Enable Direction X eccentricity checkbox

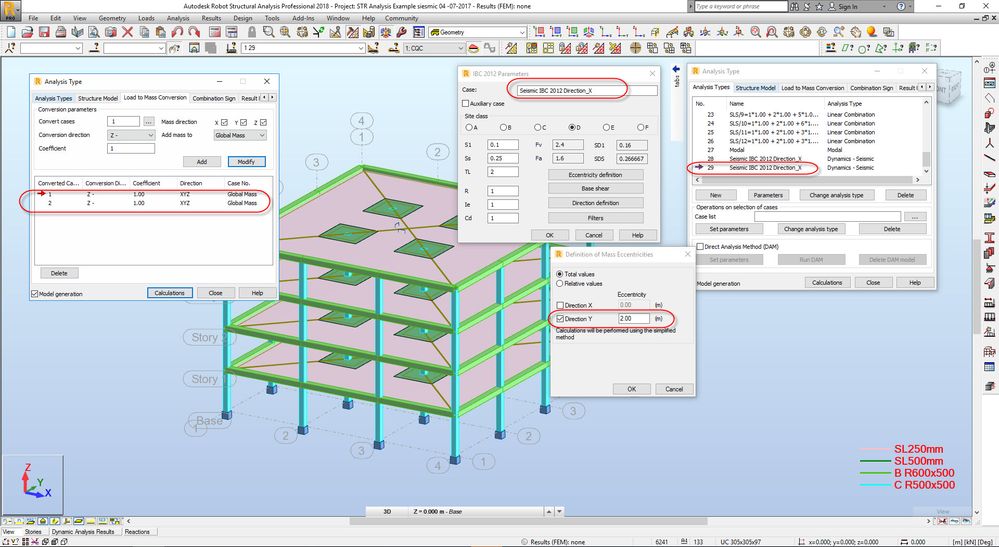pyautogui.click(x=560, y=305)
